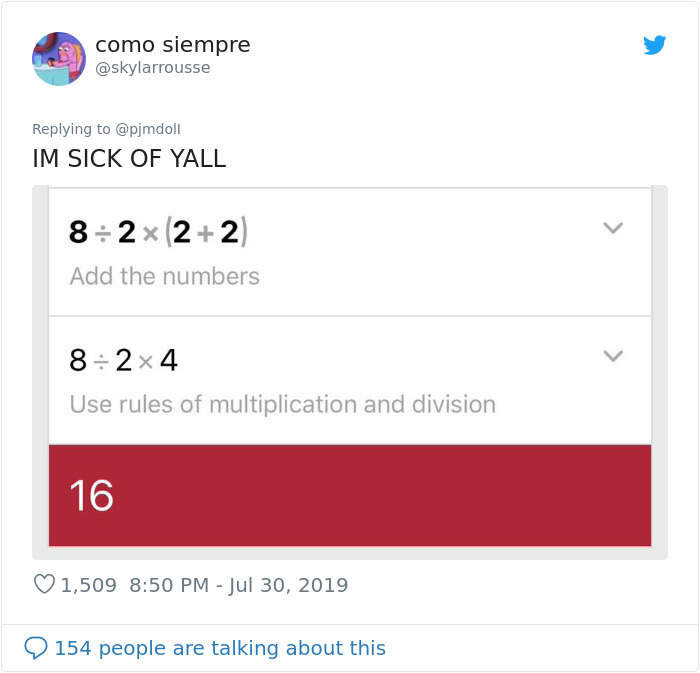Click the Twitter bird logo
This screenshot has height=673, width=700.
pos(655,45)
